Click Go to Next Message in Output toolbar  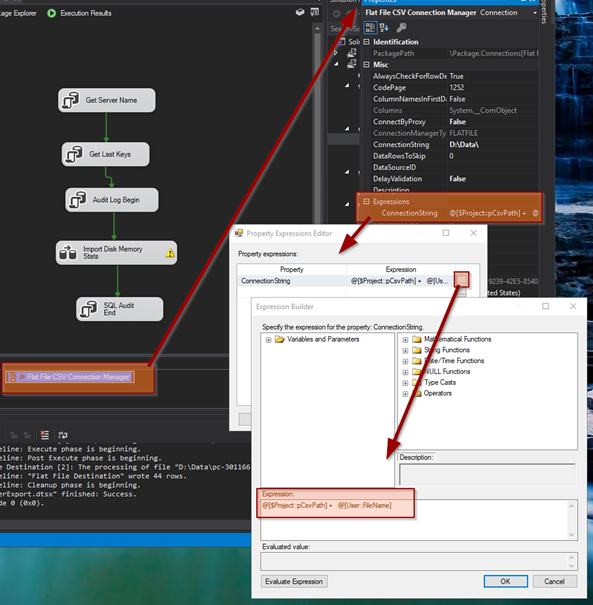[27, 435]
